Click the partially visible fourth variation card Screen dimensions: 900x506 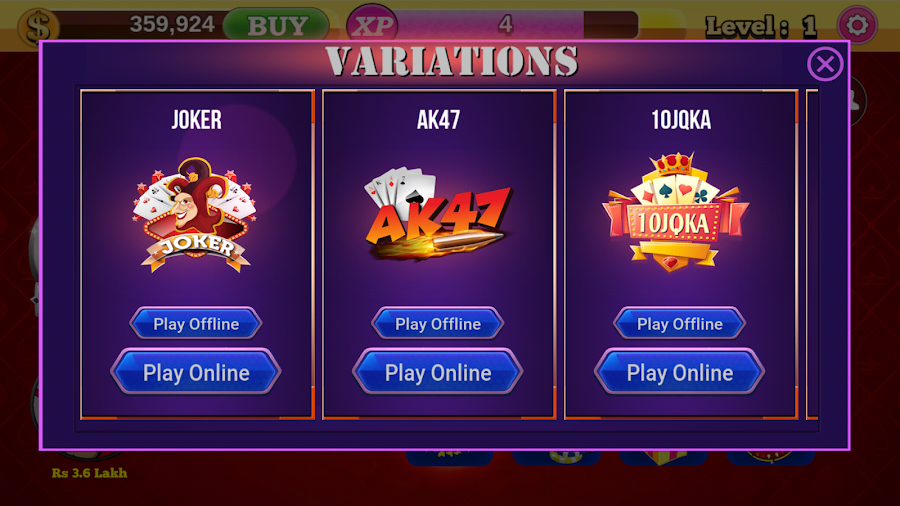pyautogui.click(x=812, y=254)
